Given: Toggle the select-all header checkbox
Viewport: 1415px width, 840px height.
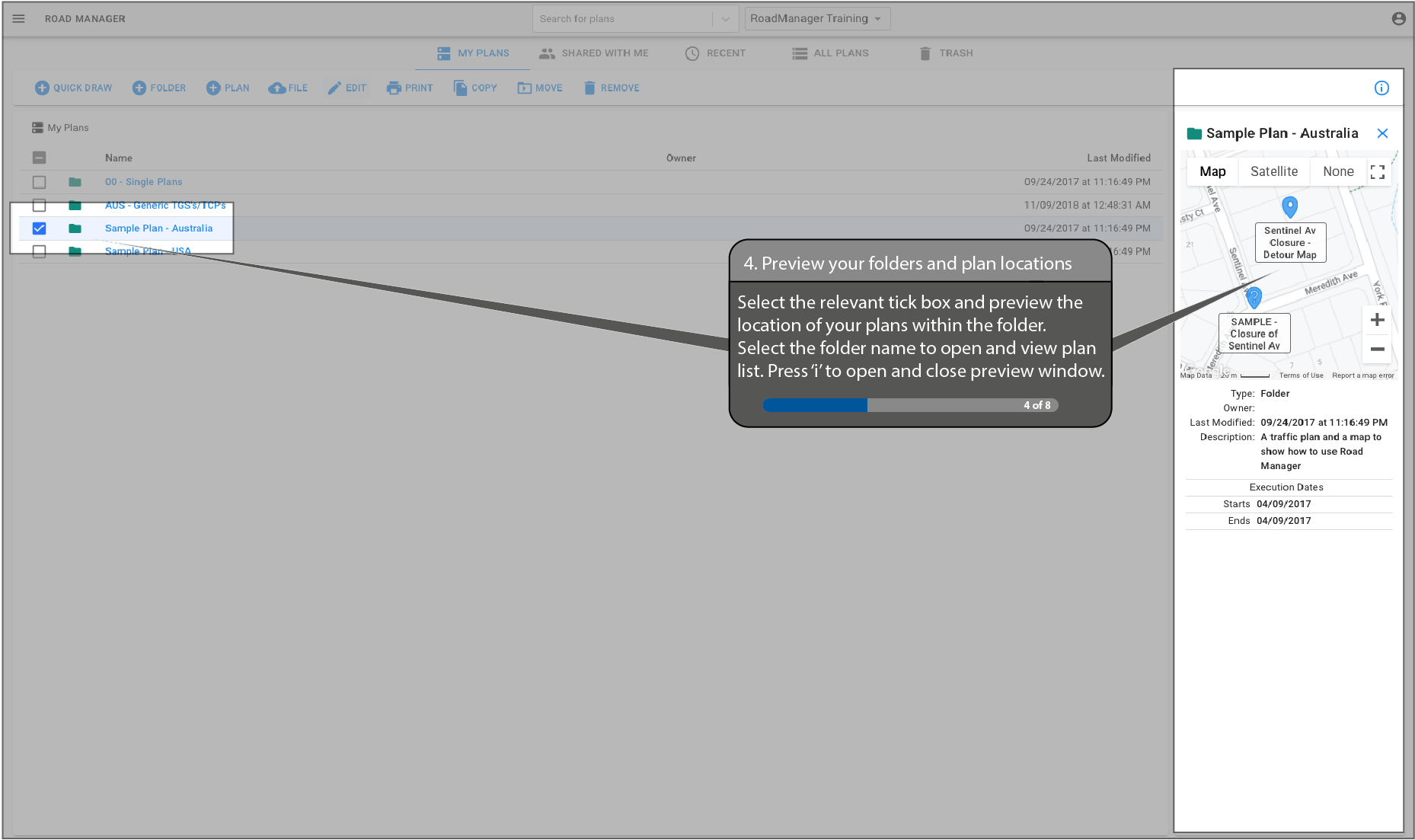Looking at the screenshot, I should (x=40, y=158).
